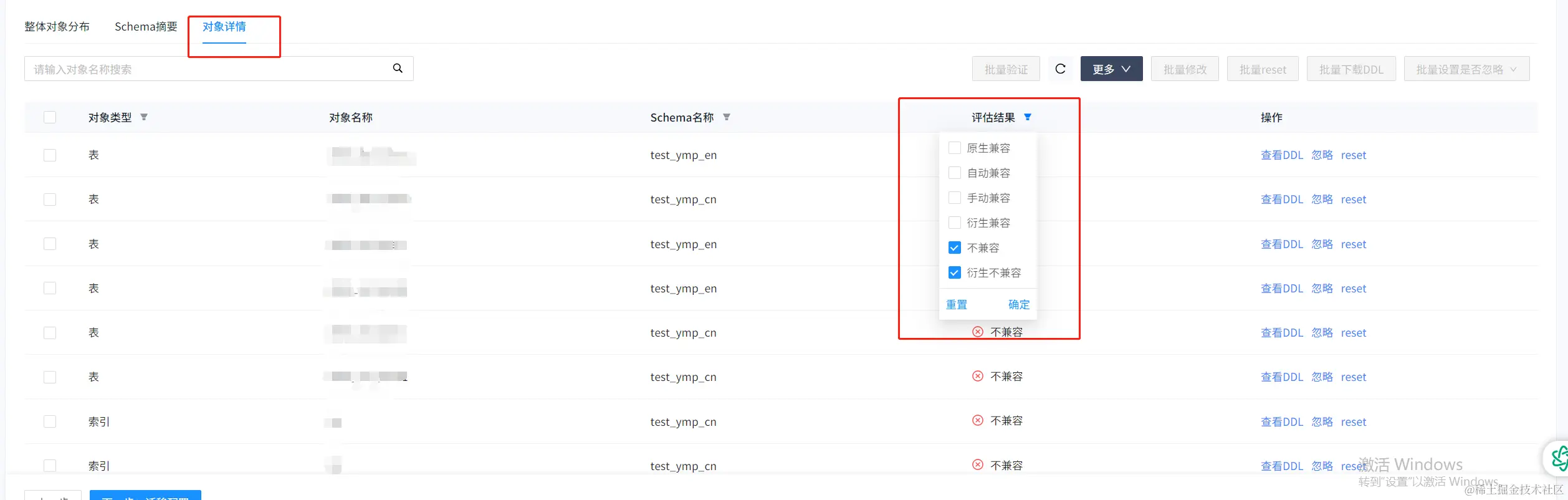This screenshot has width=1568, height=500.
Task: Toggle 评估结果 column filter icon
Action: 1028,117
